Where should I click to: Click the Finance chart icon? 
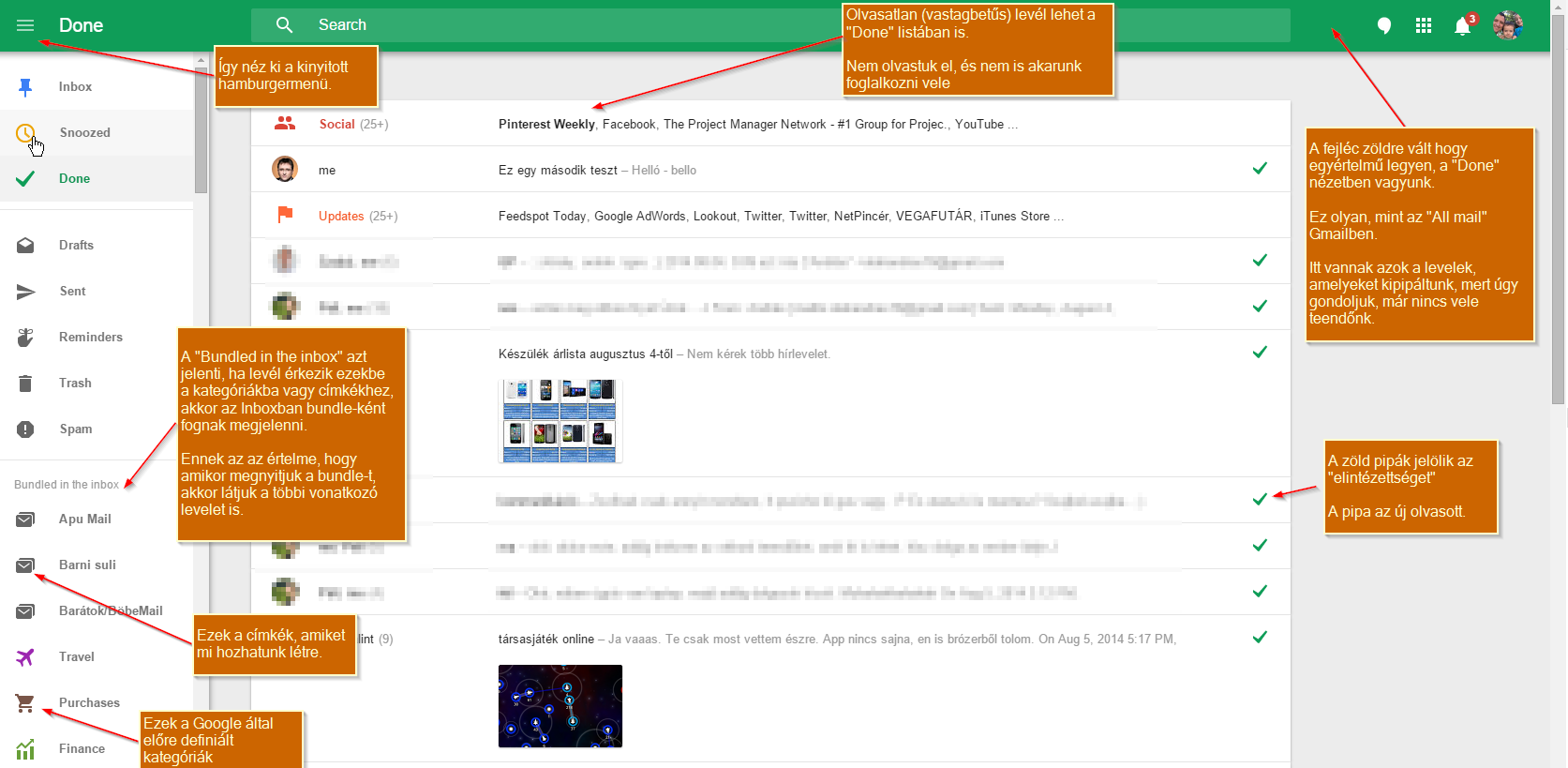25,749
